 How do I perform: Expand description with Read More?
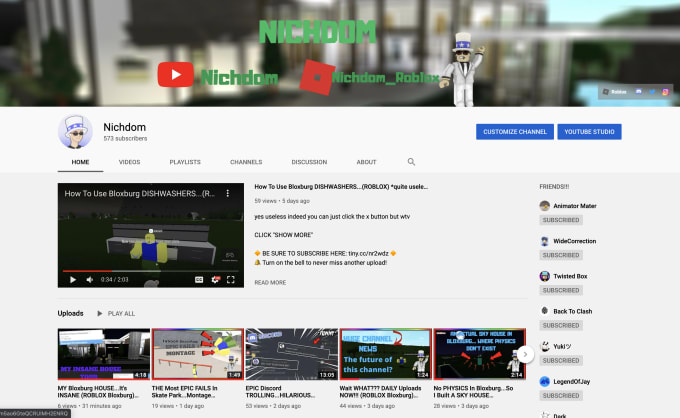[270, 283]
